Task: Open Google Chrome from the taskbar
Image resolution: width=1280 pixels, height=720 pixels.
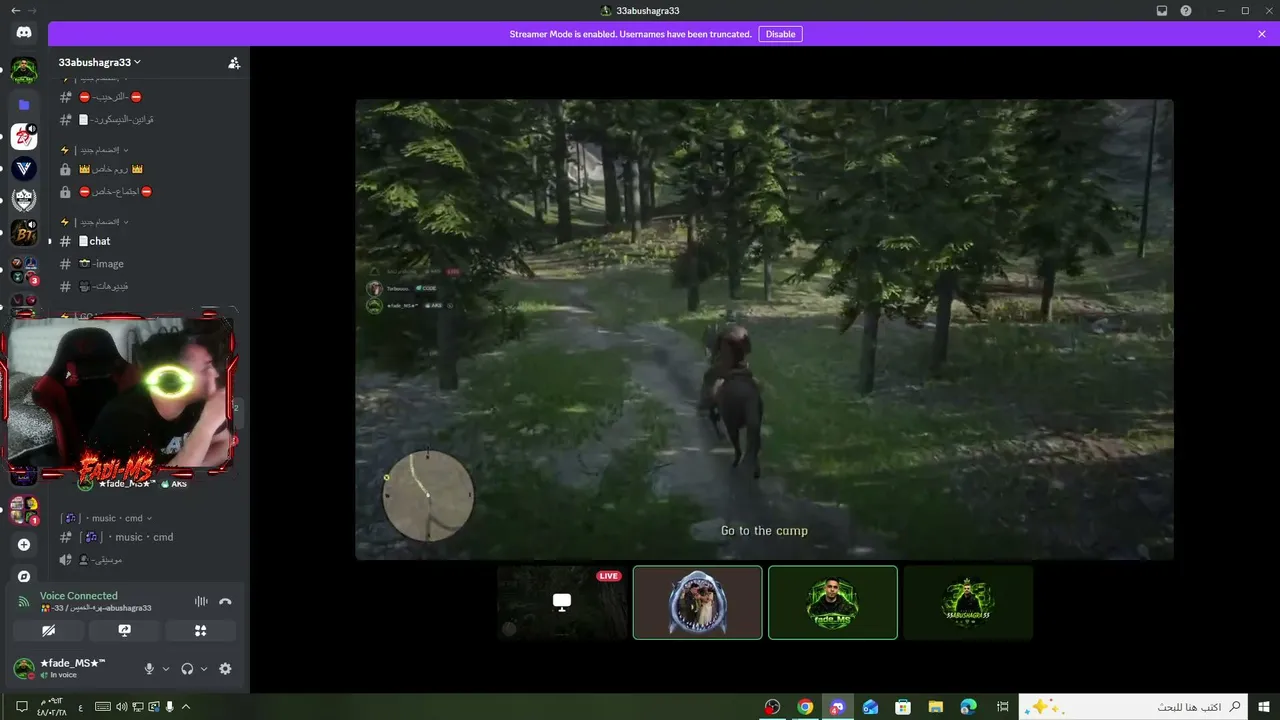Action: [805, 707]
